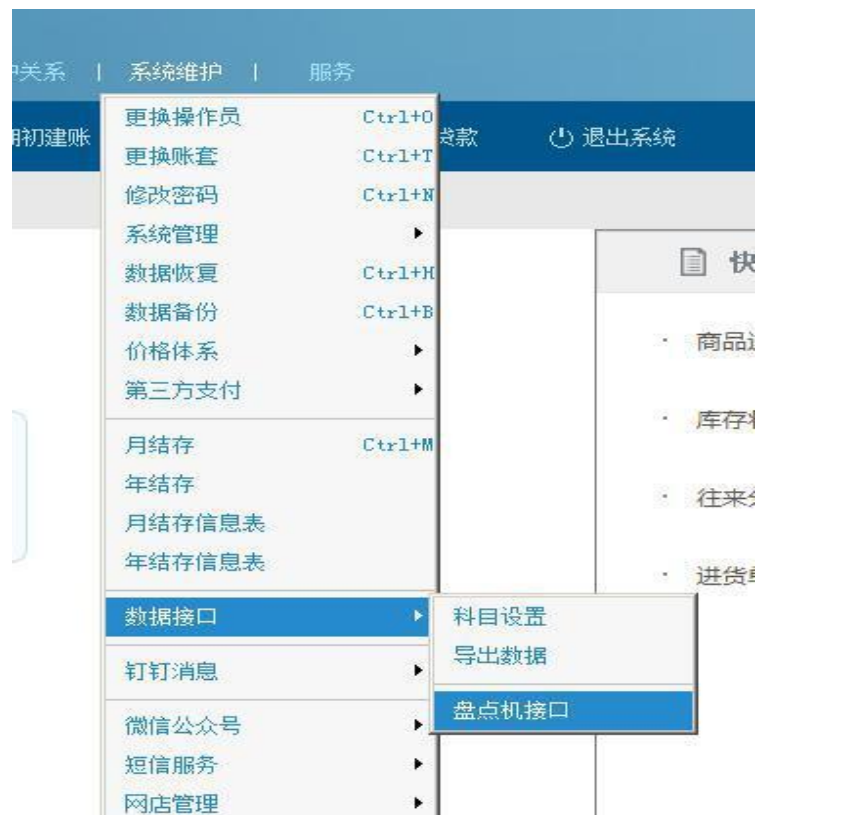Select 年结存 menu item
Screen dimensions: 862x815
point(159,484)
